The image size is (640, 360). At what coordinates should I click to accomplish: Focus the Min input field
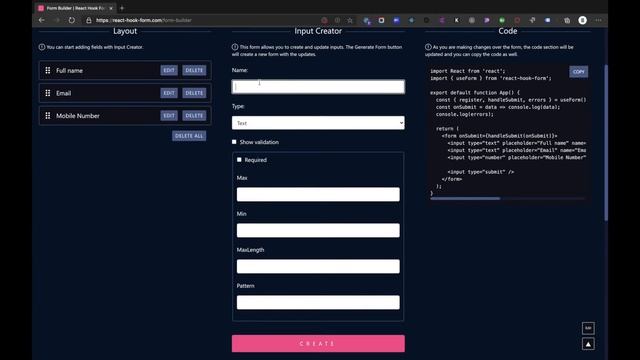pos(318,230)
